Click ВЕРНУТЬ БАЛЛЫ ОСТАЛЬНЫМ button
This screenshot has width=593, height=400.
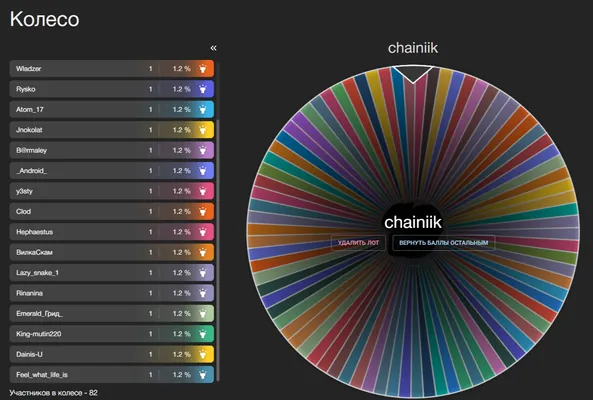(444, 243)
